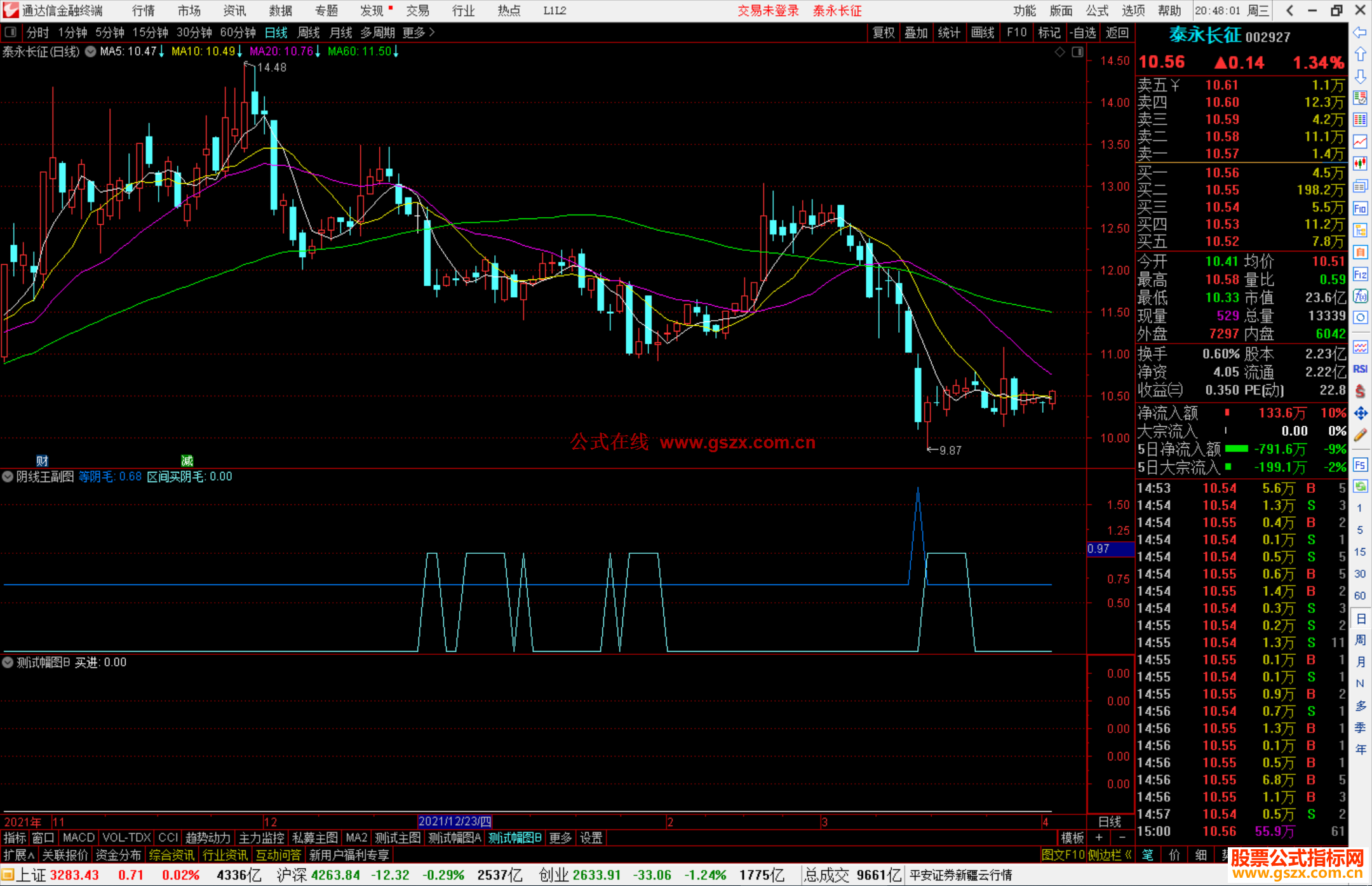Viewport: 1372px width, 886px height.
Task: Open the 功能 menu
Action: click(1025, 10)
